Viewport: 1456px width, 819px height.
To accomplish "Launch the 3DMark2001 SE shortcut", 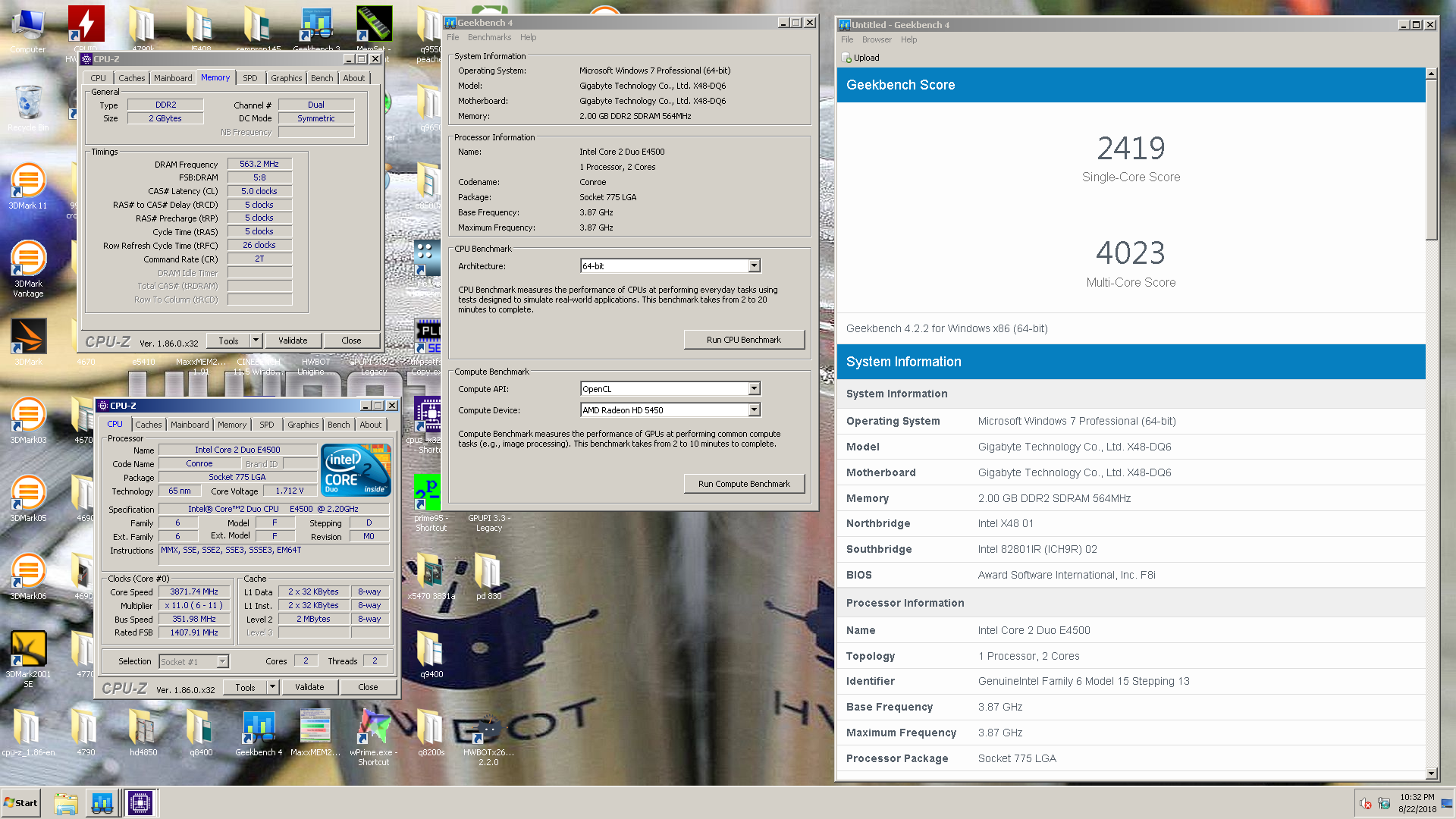I will click(28, 659).
